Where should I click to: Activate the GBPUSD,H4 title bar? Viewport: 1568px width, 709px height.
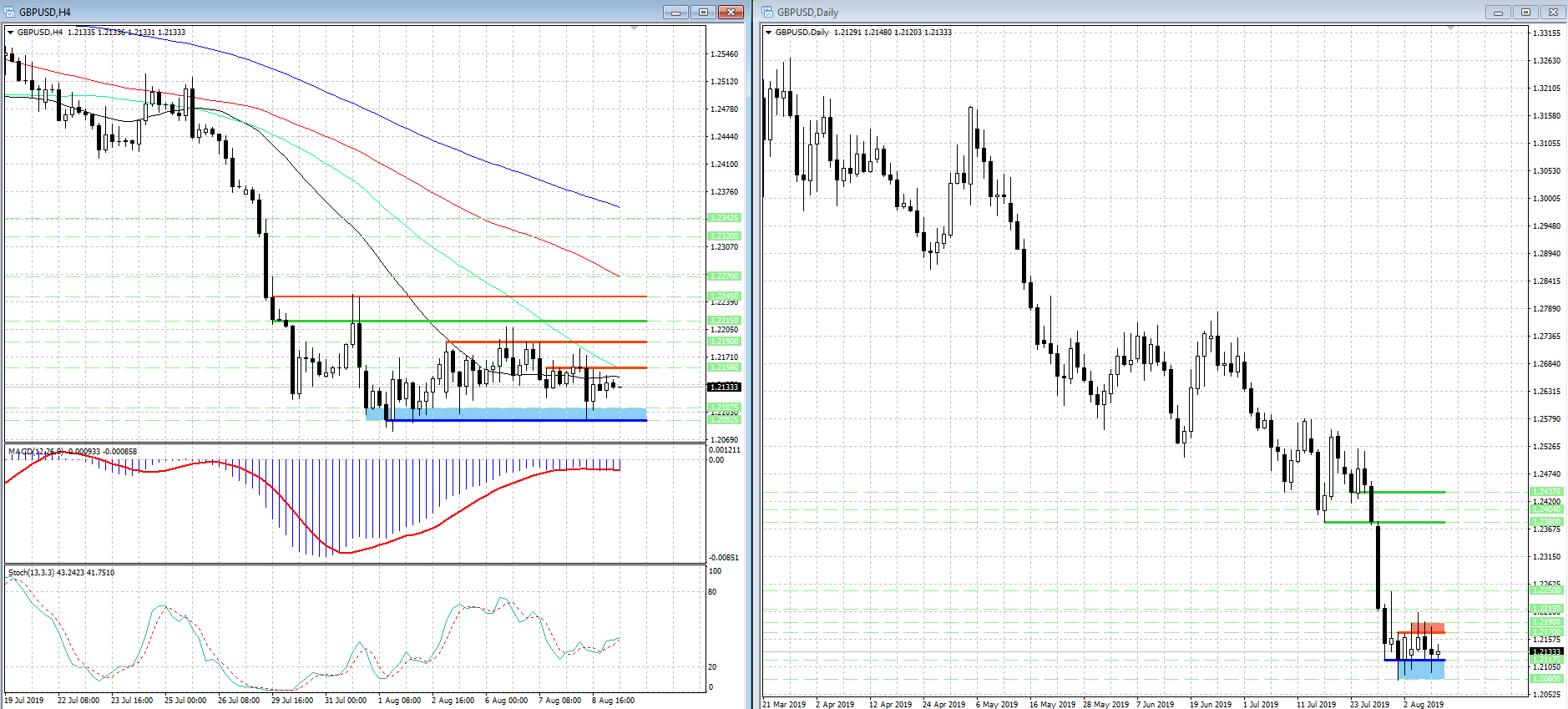pyautogui.click(x=334, y=12)
